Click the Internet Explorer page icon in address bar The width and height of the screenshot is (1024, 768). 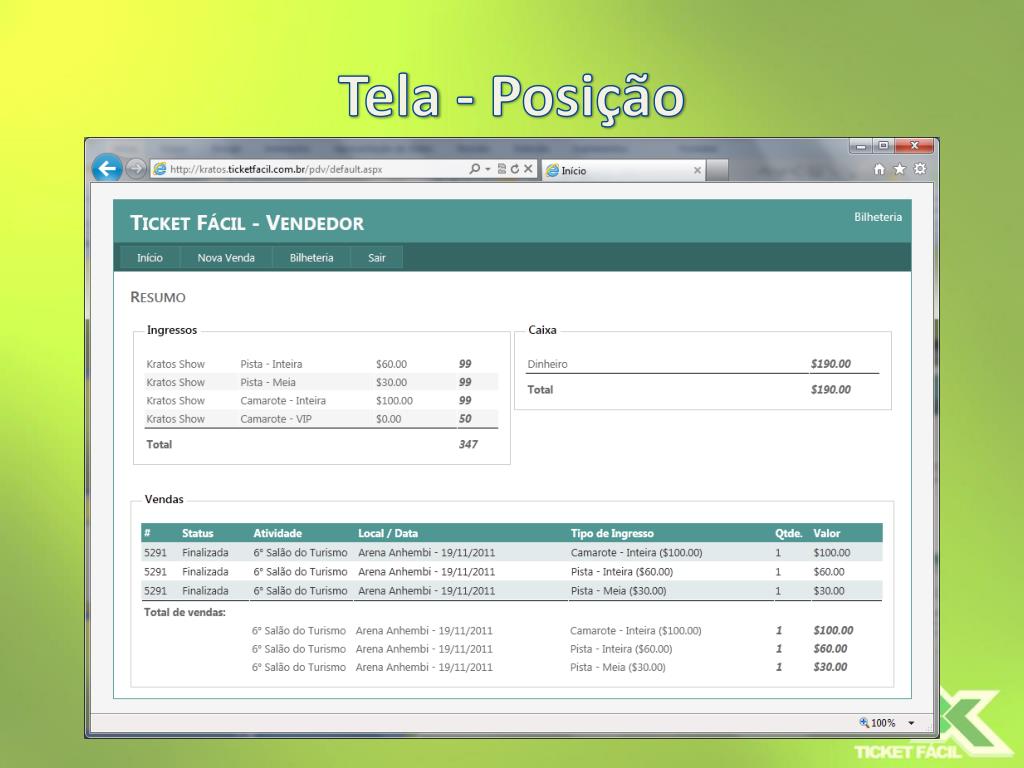[x=159, y=169]
